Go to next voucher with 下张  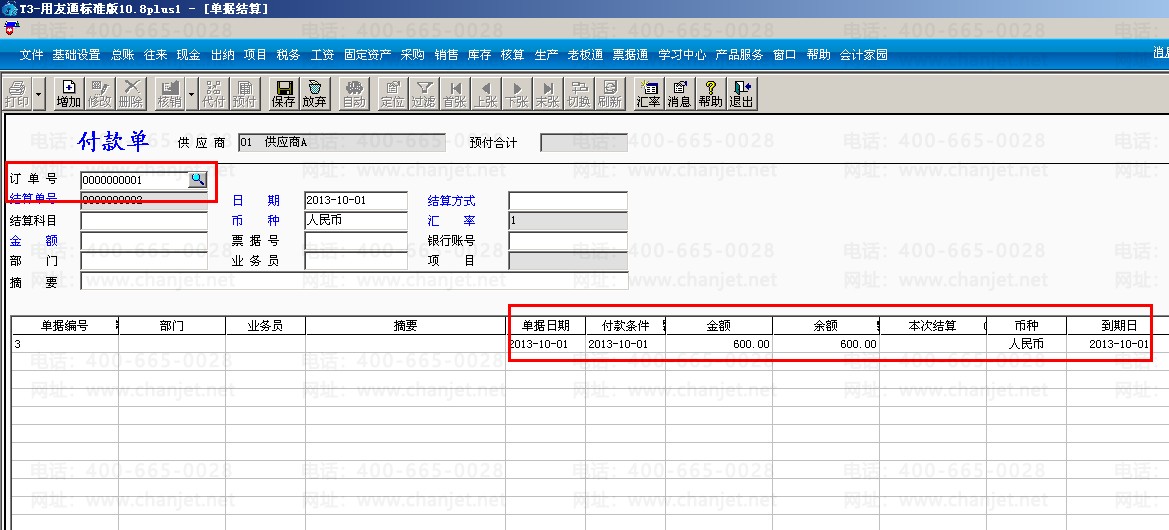pyautogui.click(x=516, y=94)
